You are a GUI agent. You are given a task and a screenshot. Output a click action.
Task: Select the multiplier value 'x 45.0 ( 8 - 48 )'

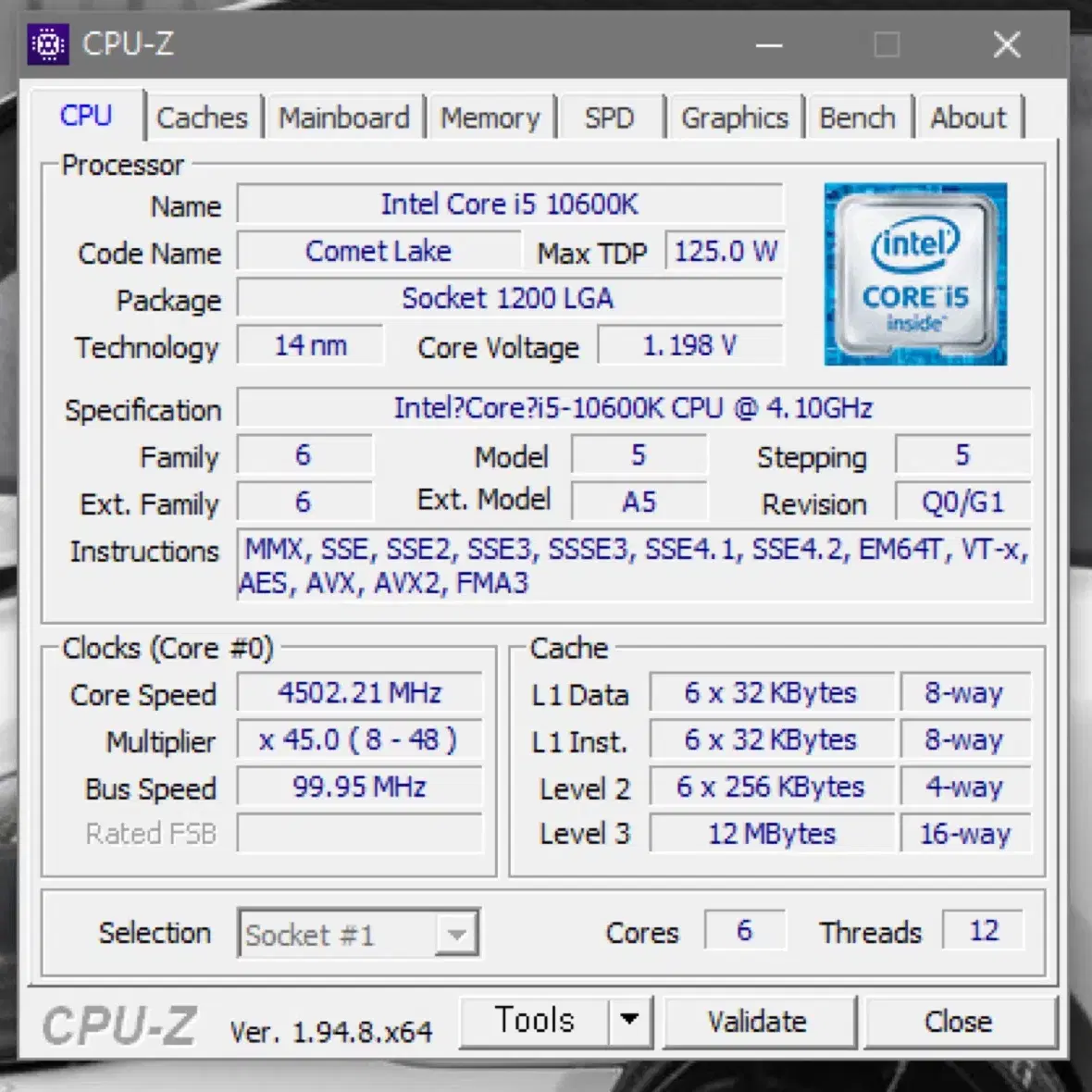click(x=359, y=739)
